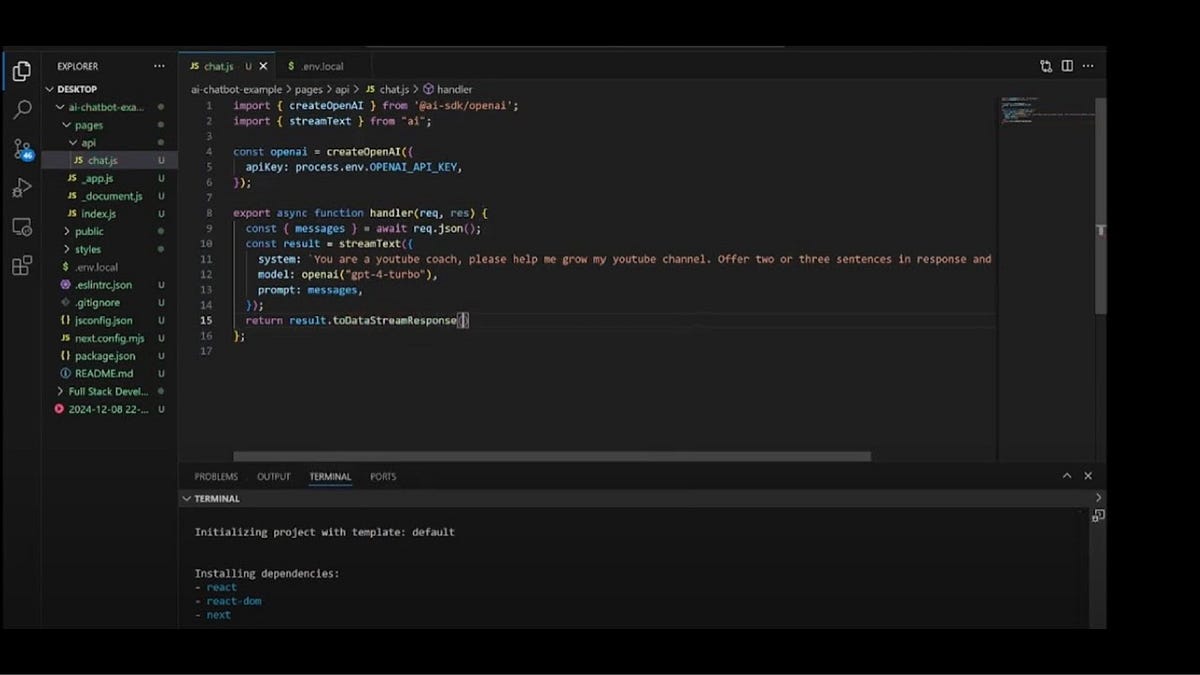Open the editor More Actions ellipsis menu
1200x675 pixels.
pyautogui.click(x=1088, y=65)
